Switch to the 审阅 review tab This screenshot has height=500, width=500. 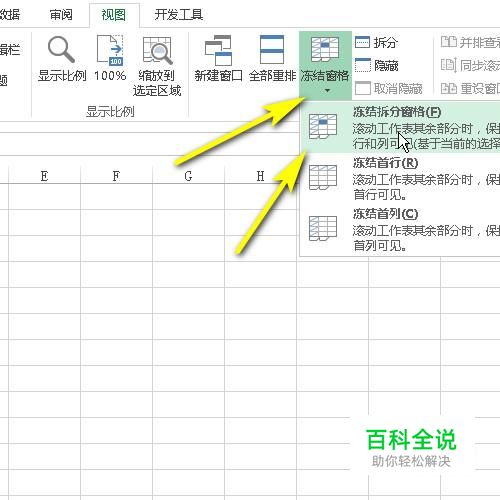61,15
